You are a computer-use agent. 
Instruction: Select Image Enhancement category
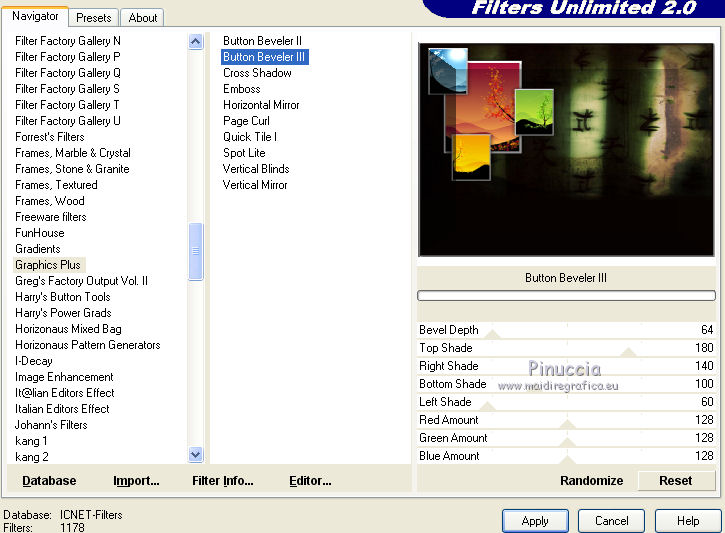[x=64, y=377]
